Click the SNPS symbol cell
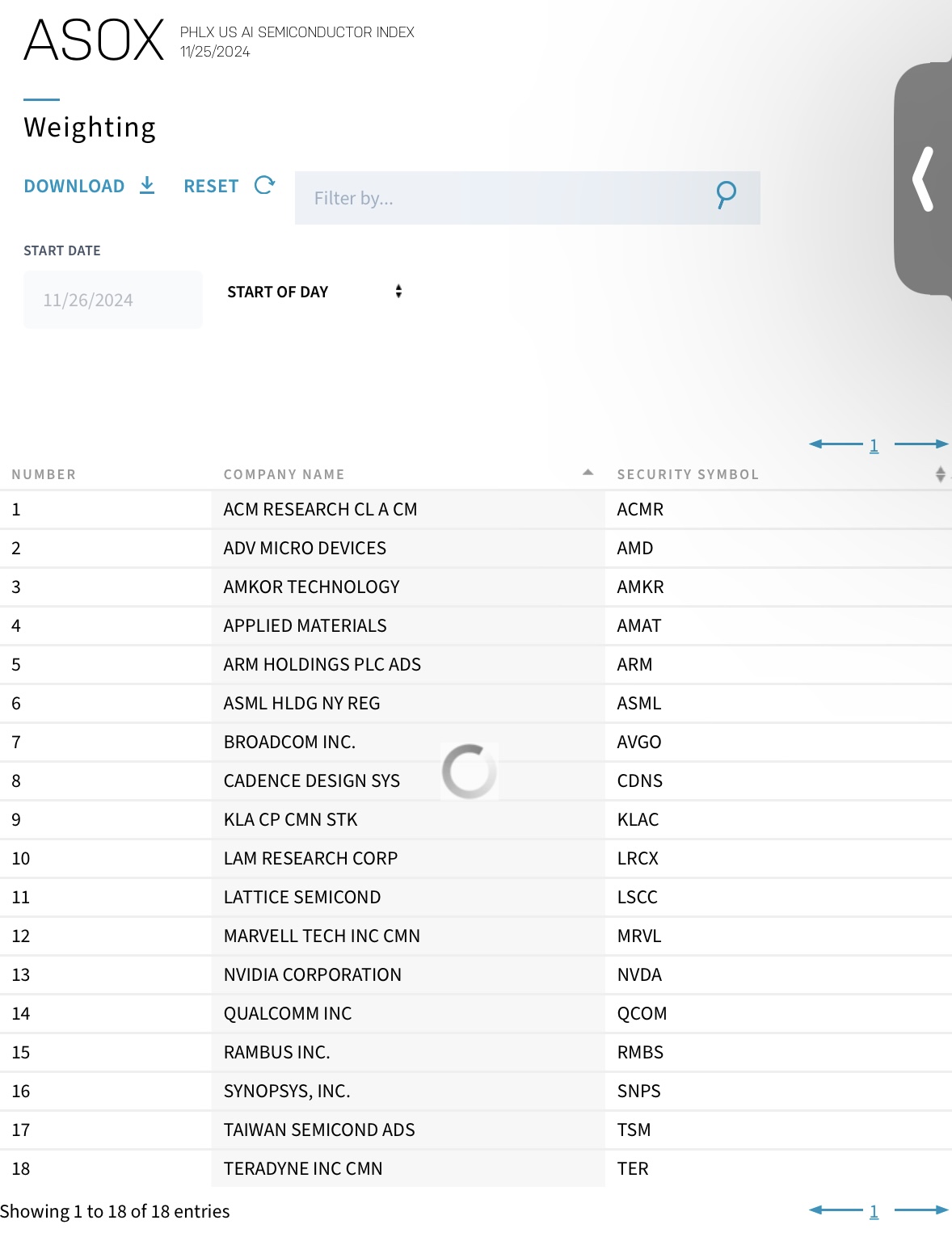952x1237 pixels. coord(778,1091)
